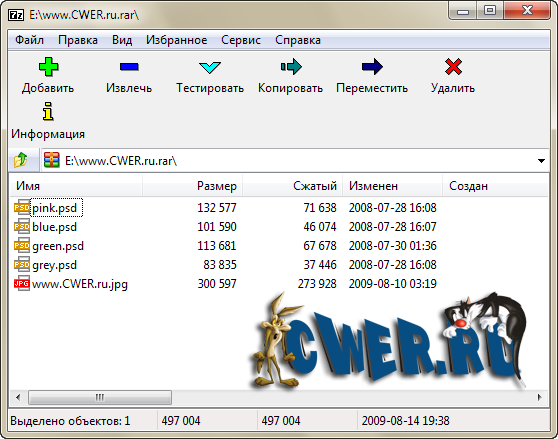
Task: Open the Сервис menu
Action: pyautogui.click(x=241, y=40)
